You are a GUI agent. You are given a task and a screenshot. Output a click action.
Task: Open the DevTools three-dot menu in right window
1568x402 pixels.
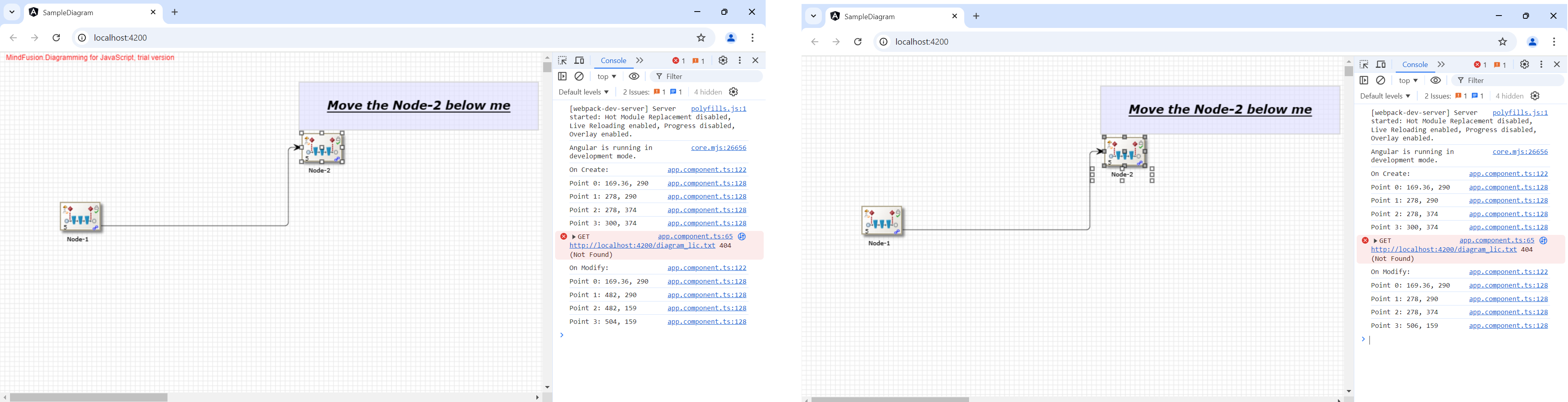point(1541,65)
